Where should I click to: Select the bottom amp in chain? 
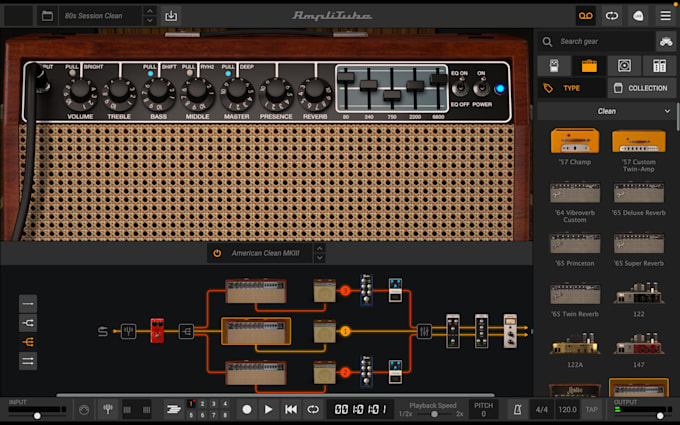256,373
